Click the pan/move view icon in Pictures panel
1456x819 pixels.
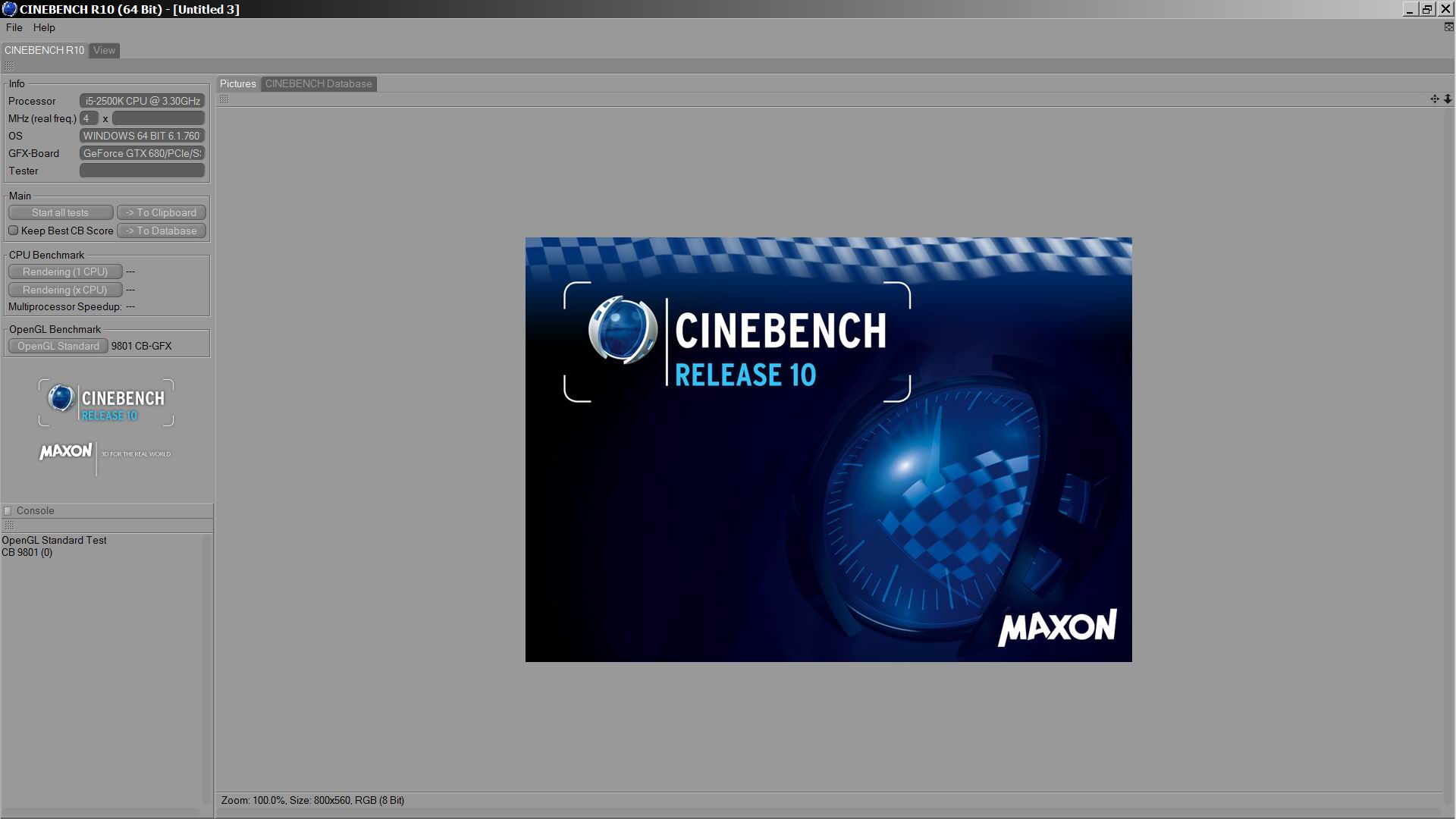pos(1434,99)
